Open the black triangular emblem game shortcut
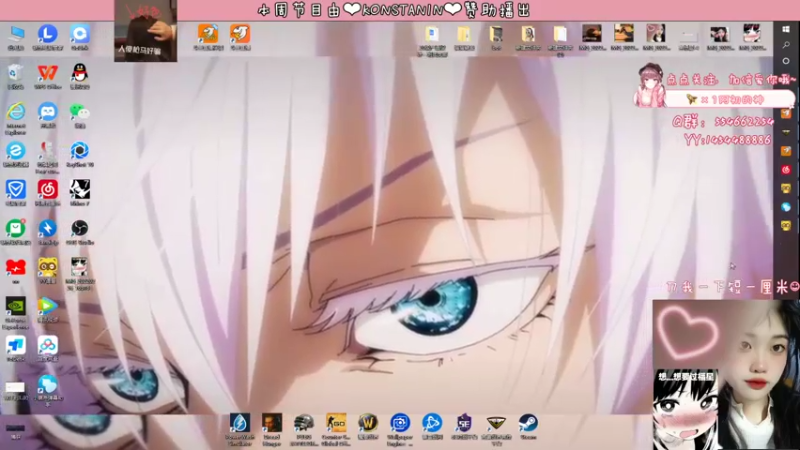Viewport: 800px width, 450px height. [496, 423]
